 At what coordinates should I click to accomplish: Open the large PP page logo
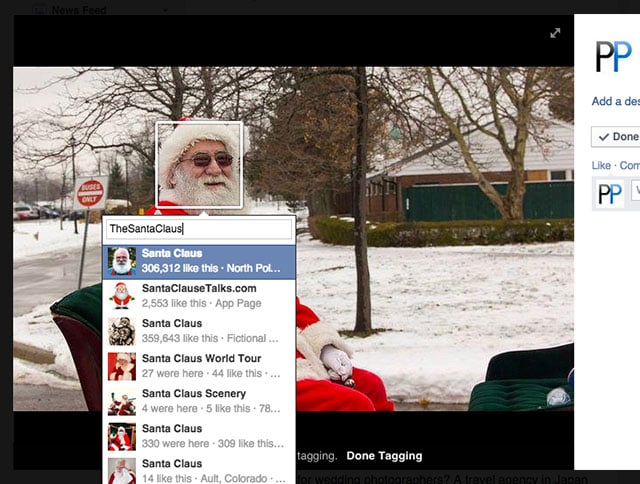coord(613,57)
